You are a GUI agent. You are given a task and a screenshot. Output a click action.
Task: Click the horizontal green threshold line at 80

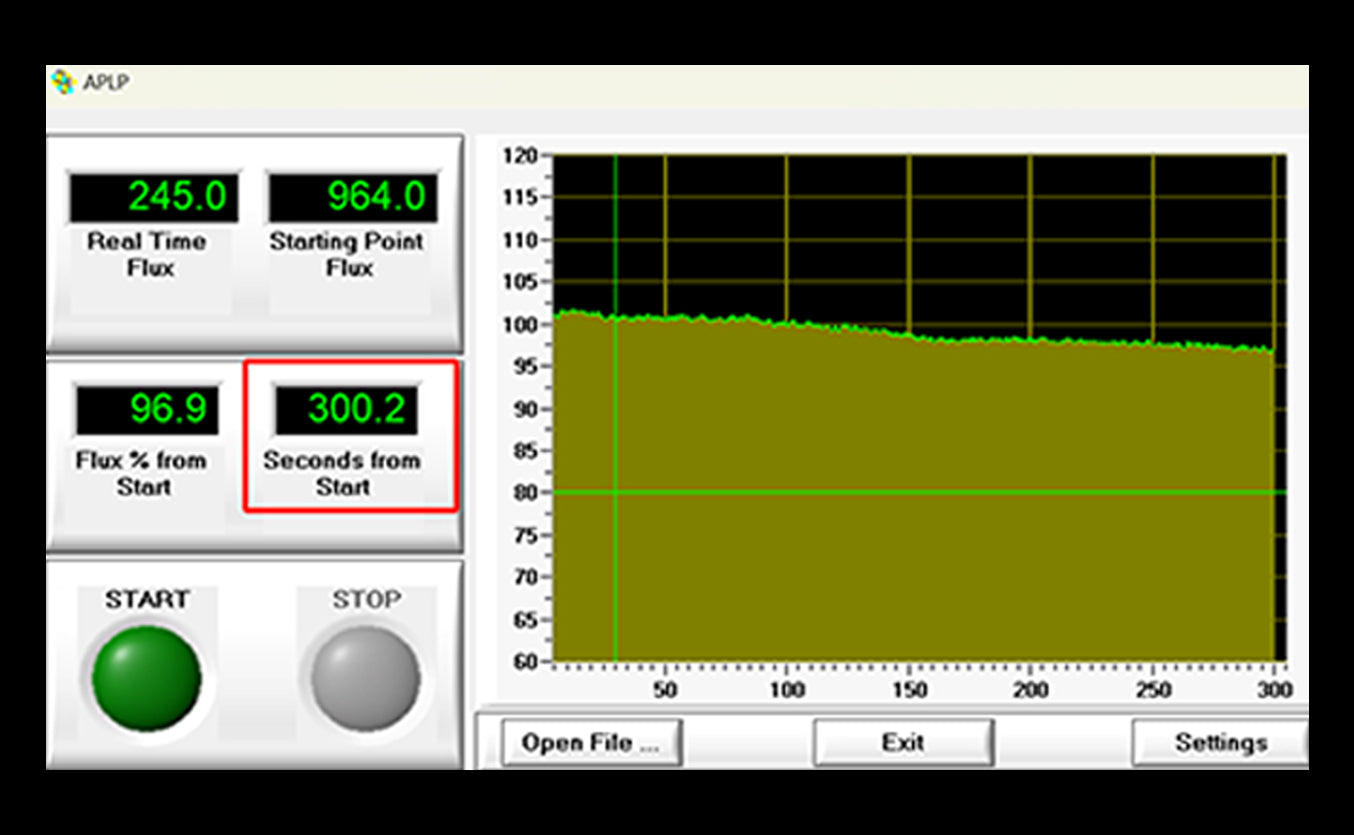tap(900, 492)
